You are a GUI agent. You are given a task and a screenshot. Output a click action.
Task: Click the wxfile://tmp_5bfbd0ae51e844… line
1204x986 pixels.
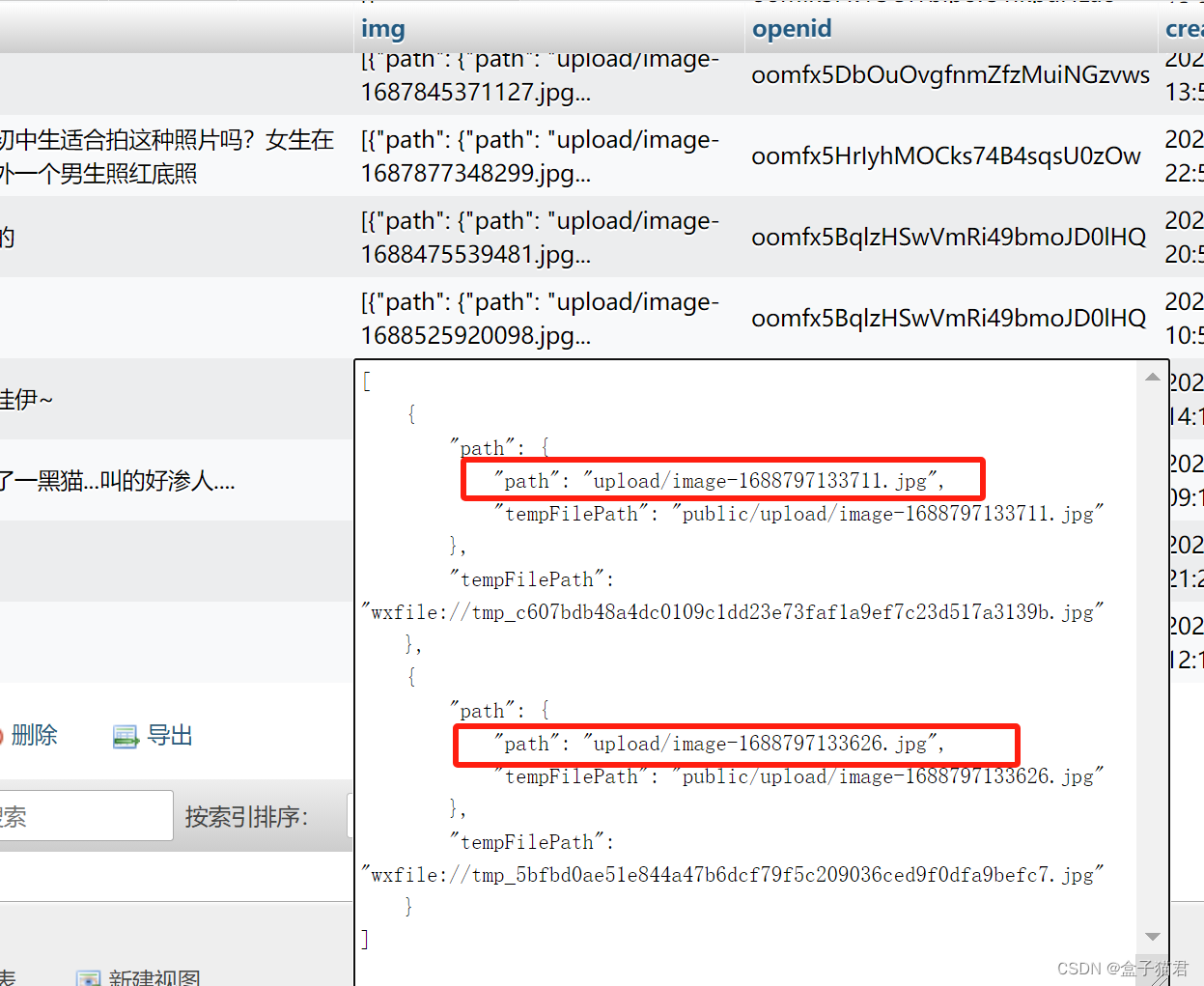point(732,874)
